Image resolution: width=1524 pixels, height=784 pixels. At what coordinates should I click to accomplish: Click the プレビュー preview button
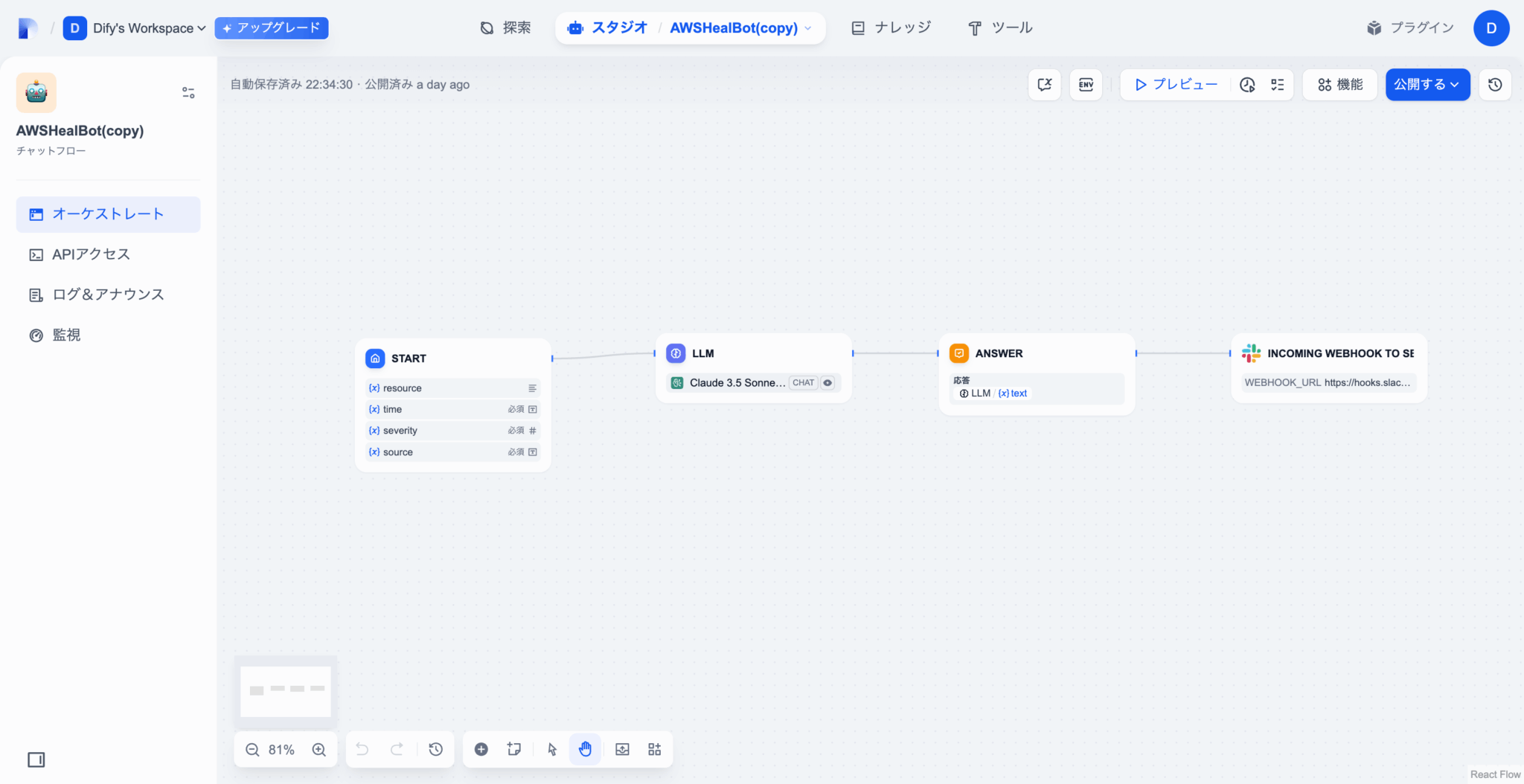click(1176, 85)
